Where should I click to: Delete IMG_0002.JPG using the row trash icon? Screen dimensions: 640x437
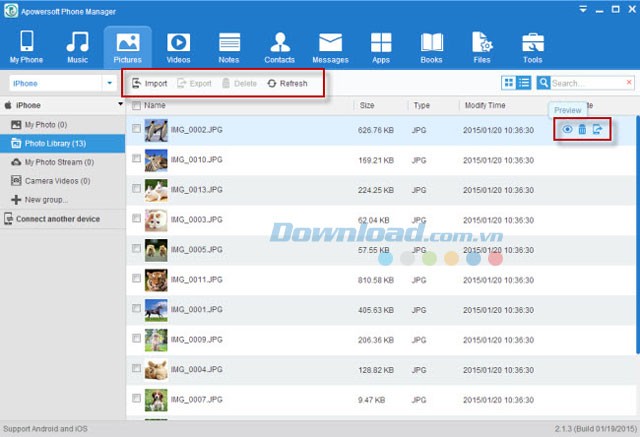[x=582, y=129]
